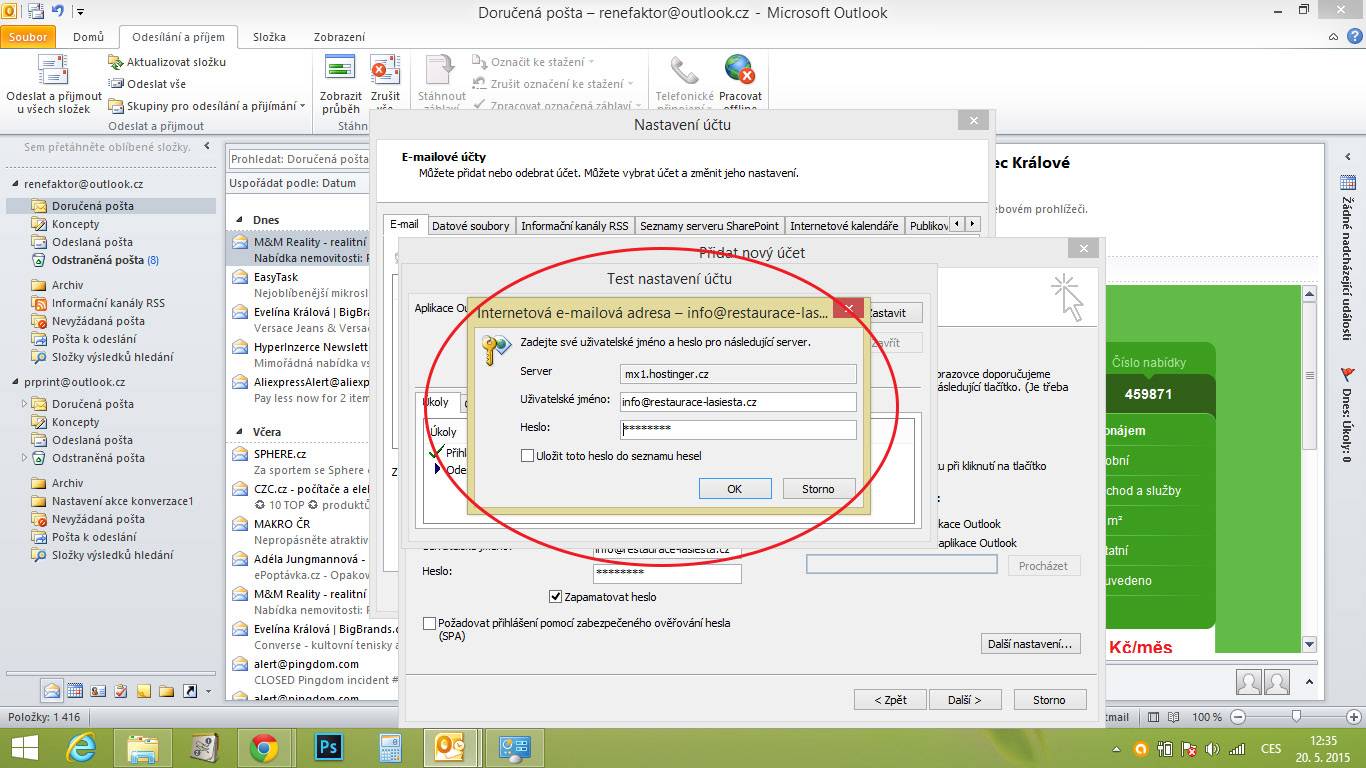1366x768 pixels.
Task: Open navigation buttons configuration dropdown arrow
Action: 208,691
